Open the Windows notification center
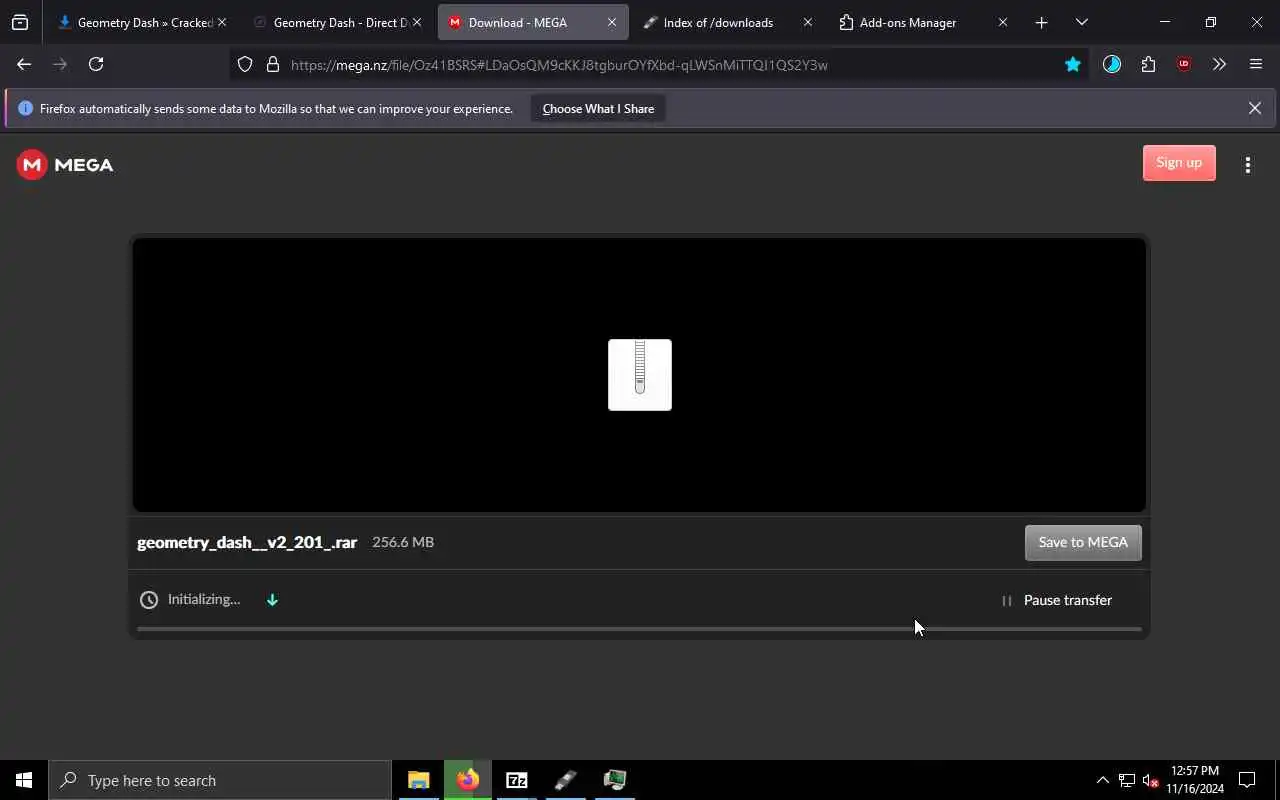This screenshot has height=800, width=1280. coord(1247,780)
